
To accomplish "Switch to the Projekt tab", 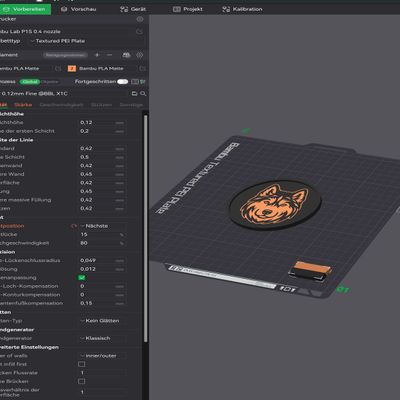I will coord(188,9).
